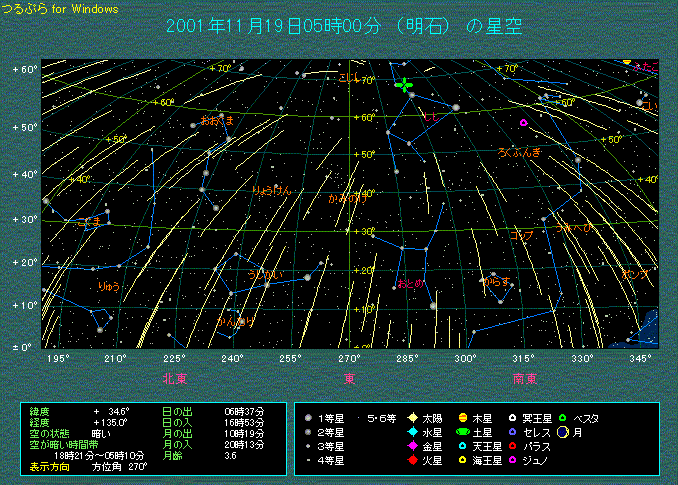Click the からす constellation label
678x485 pixels.
495,282
